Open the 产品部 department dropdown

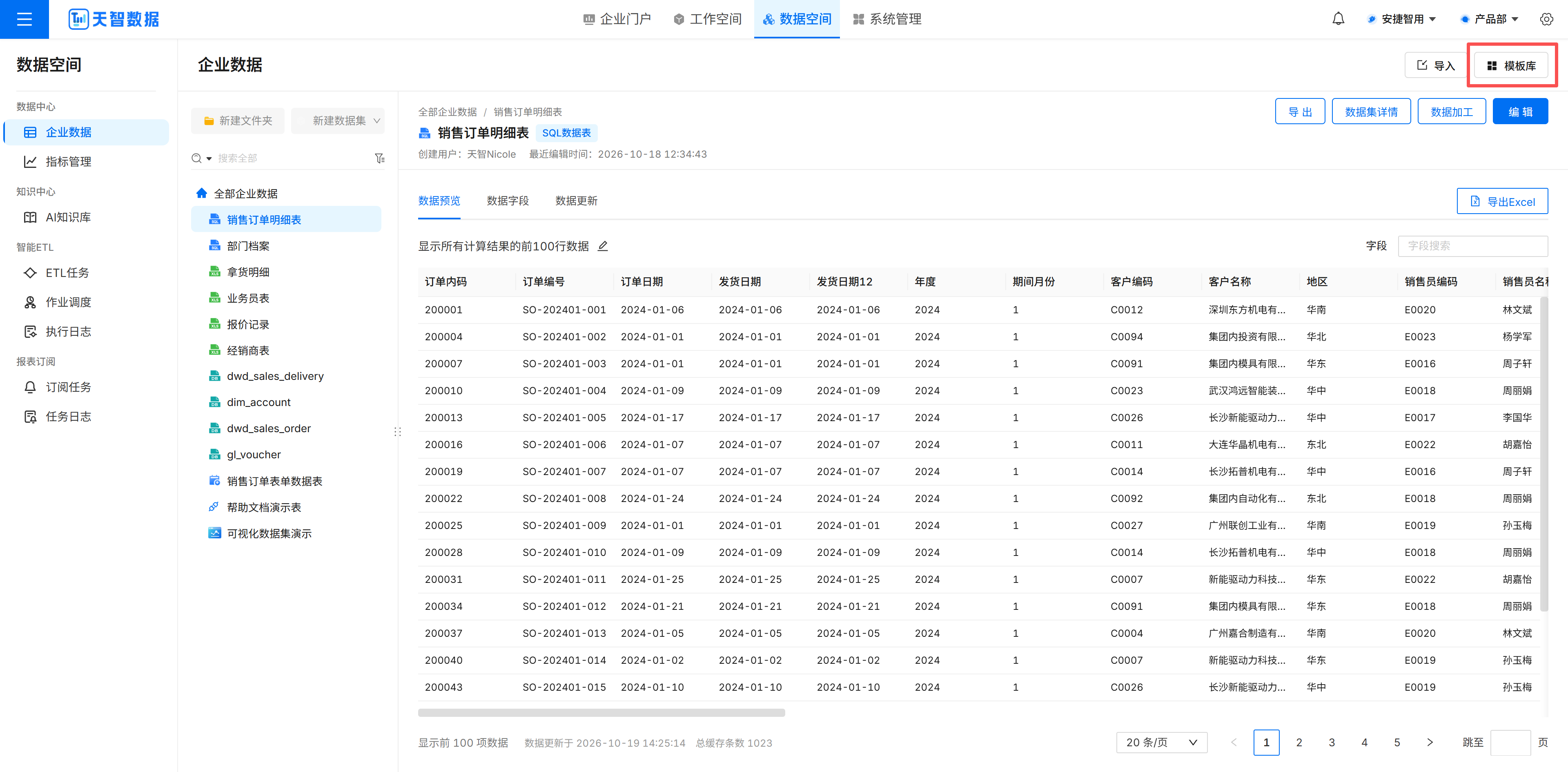point(1490,19)
